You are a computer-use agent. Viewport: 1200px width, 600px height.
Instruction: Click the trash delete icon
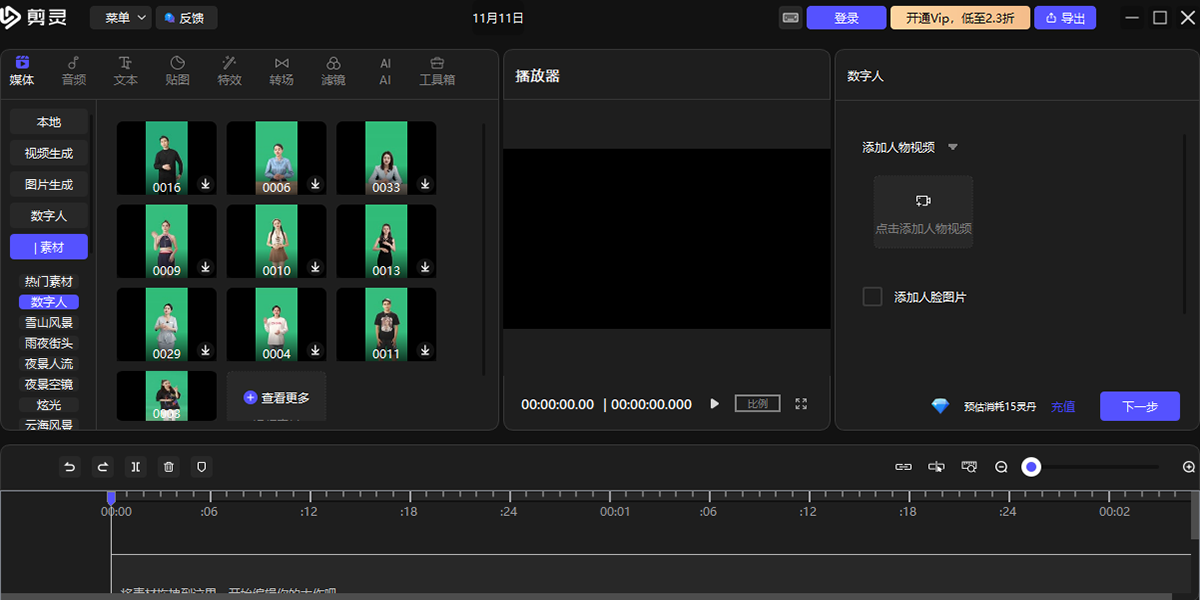[168, 467]
